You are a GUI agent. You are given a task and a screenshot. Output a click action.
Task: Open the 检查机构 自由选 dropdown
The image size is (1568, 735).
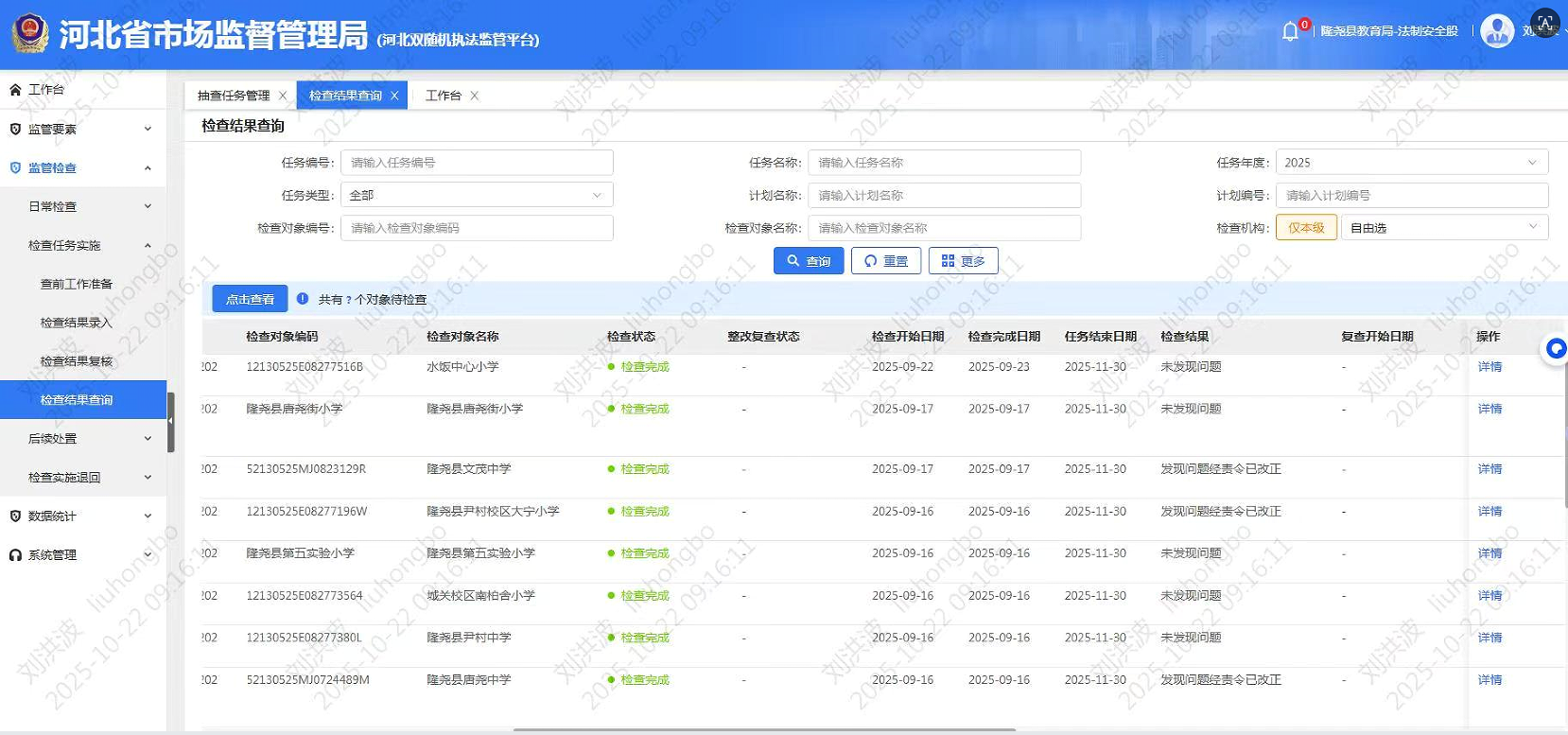tap(1445, 227)
